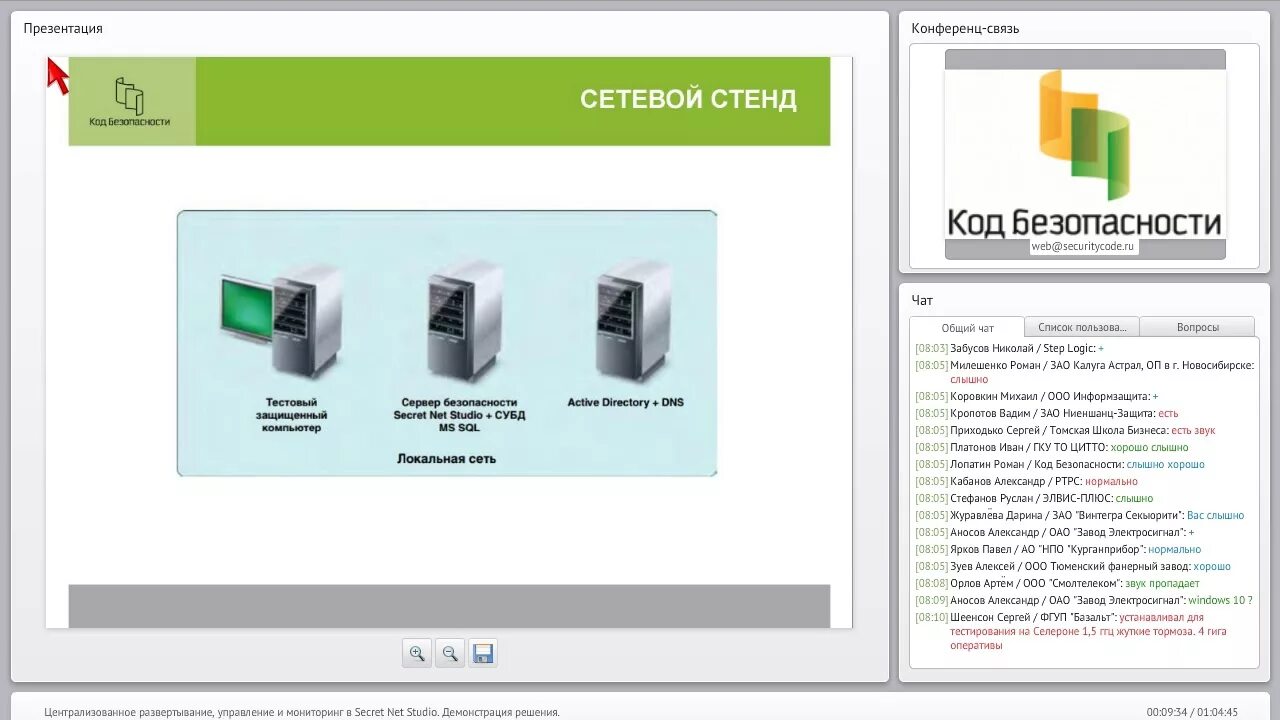The width and height of the screenshot is (1280, 720).
Task: Click the Локальная сеть caption on the slide
Action: 446,459
